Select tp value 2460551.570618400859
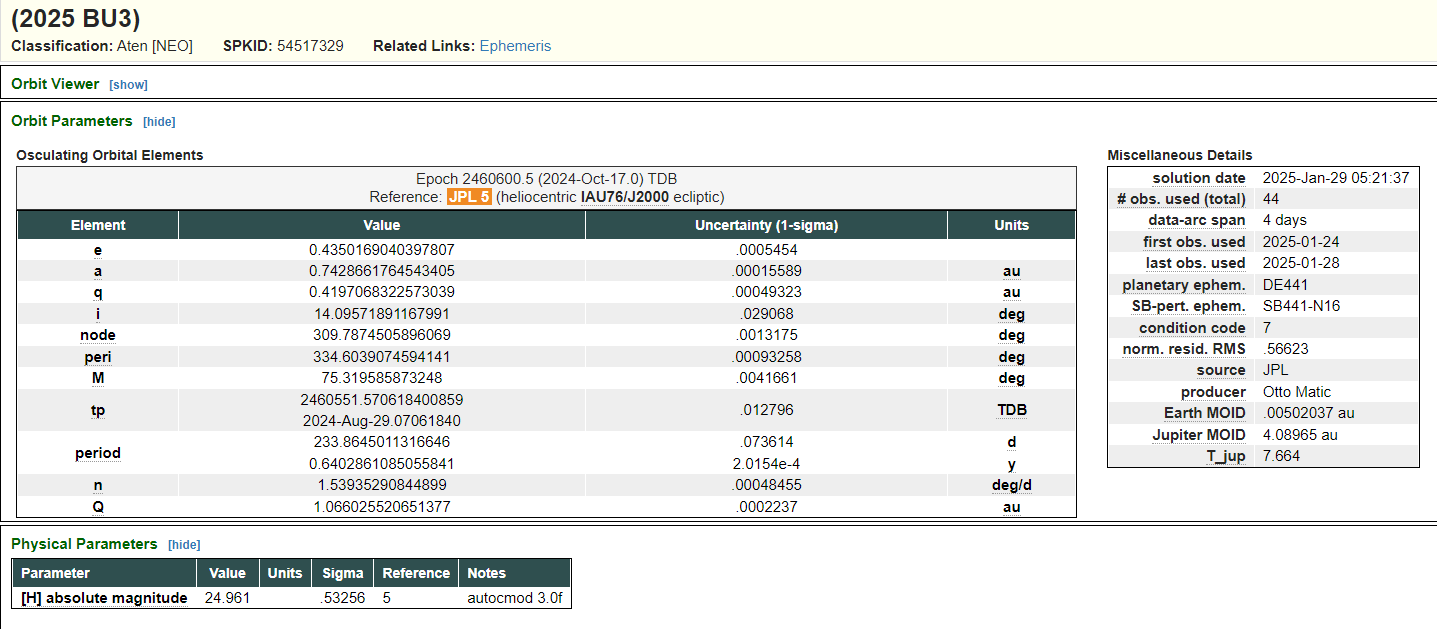 click(382, 399)
